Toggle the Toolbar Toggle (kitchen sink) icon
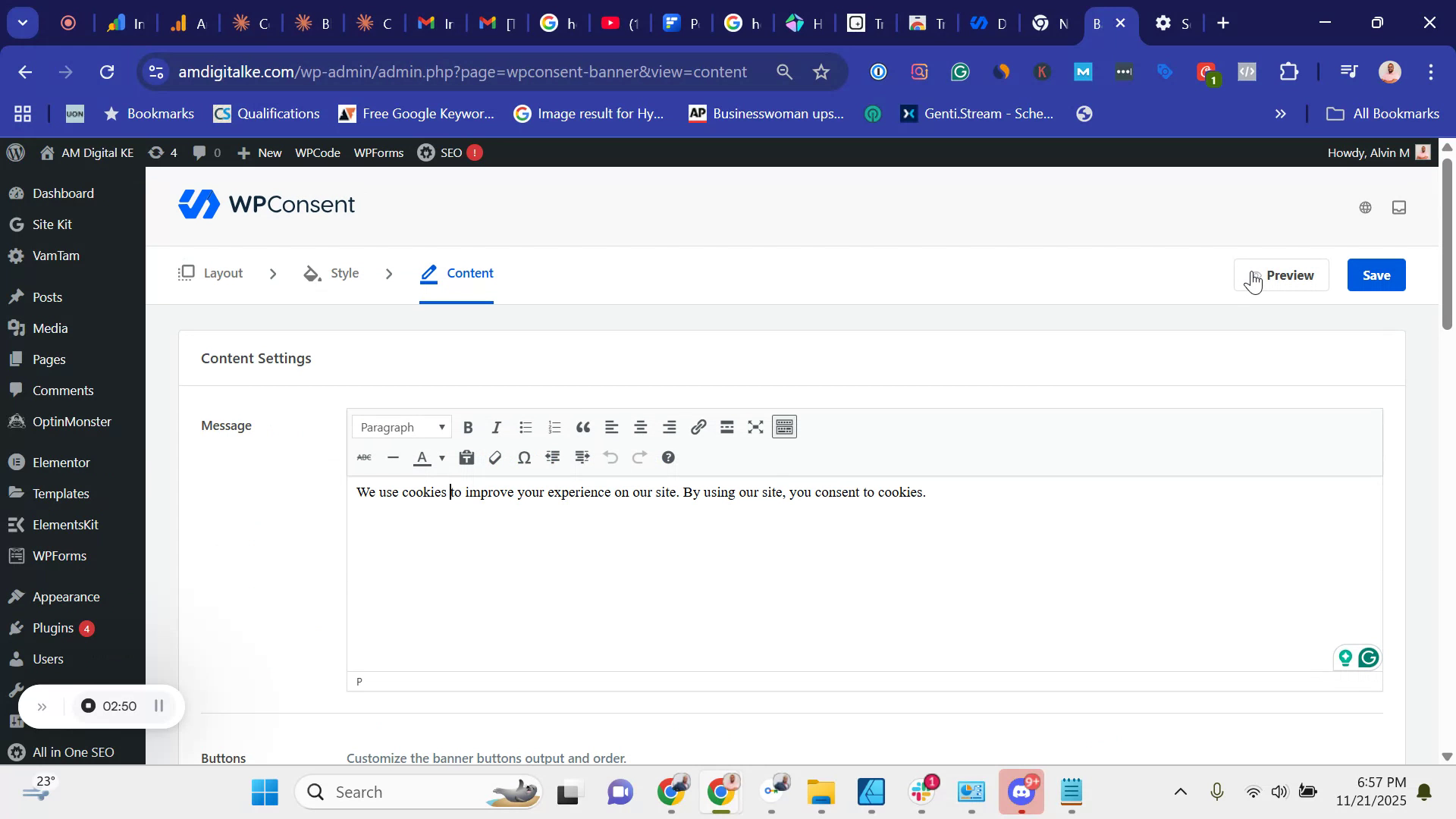Viewport: 1456px width, 819px height. pyautogui.click(x=784, y=427)
